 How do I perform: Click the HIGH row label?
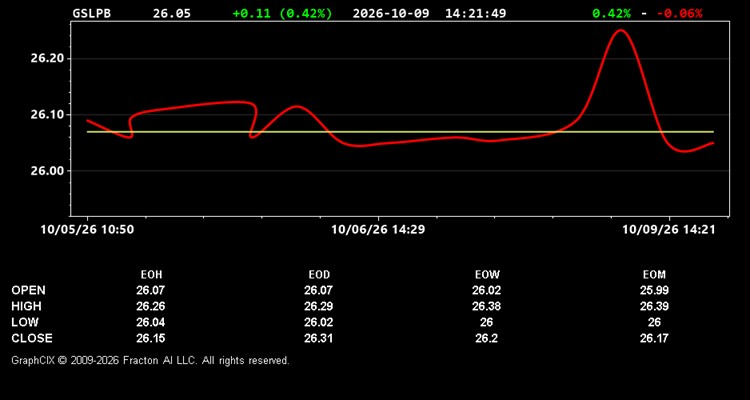(x=26, y=306)
